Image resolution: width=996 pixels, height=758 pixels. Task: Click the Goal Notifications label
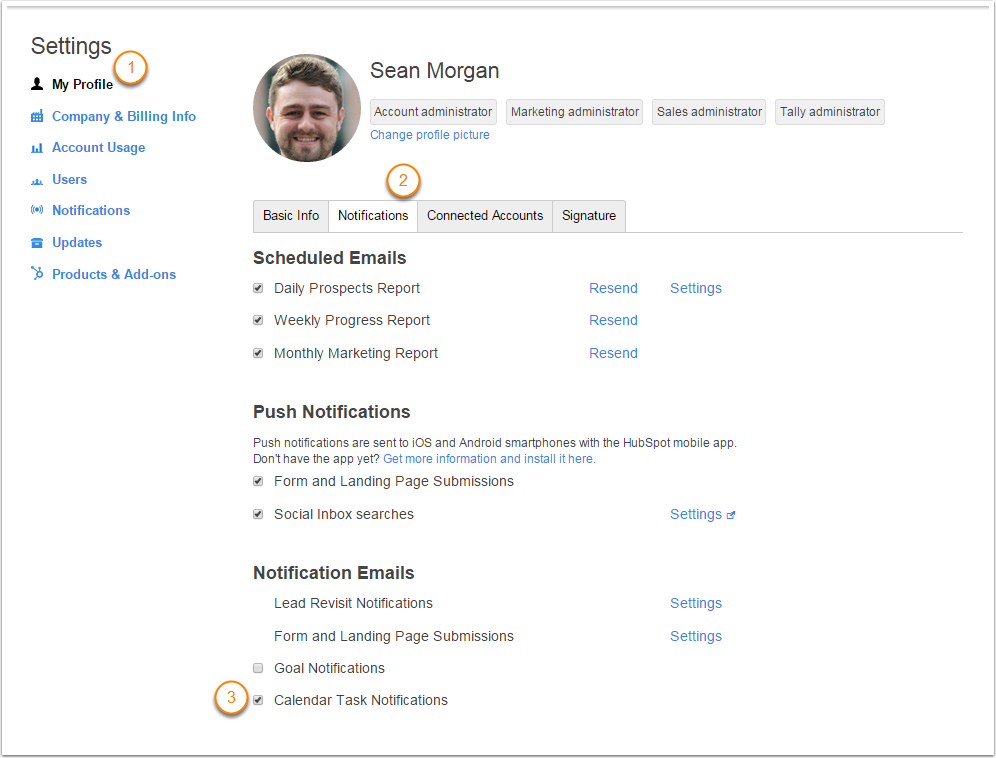click(329, 668)
